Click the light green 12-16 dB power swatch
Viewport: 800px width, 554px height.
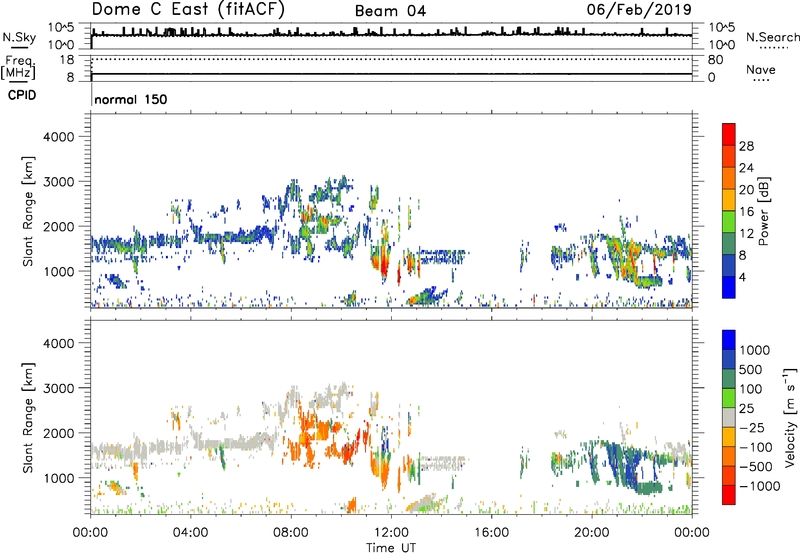coord(729,221)
